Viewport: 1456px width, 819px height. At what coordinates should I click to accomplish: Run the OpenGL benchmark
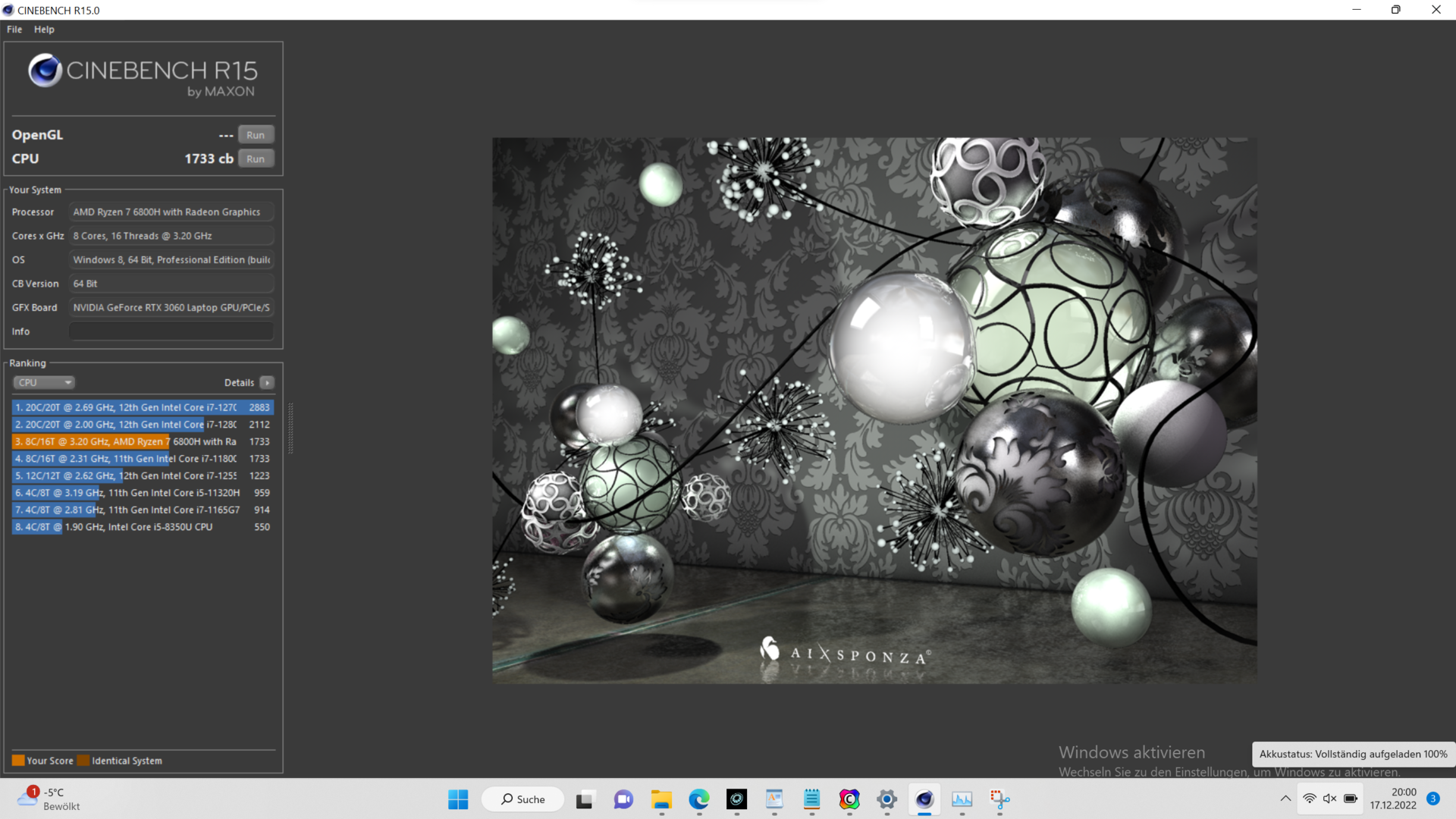(x=256, y=135)
